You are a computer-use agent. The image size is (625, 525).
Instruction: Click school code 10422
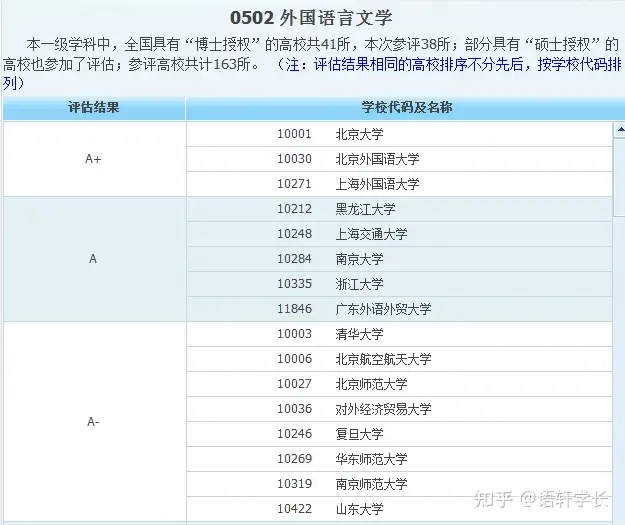tap(294, 509)
